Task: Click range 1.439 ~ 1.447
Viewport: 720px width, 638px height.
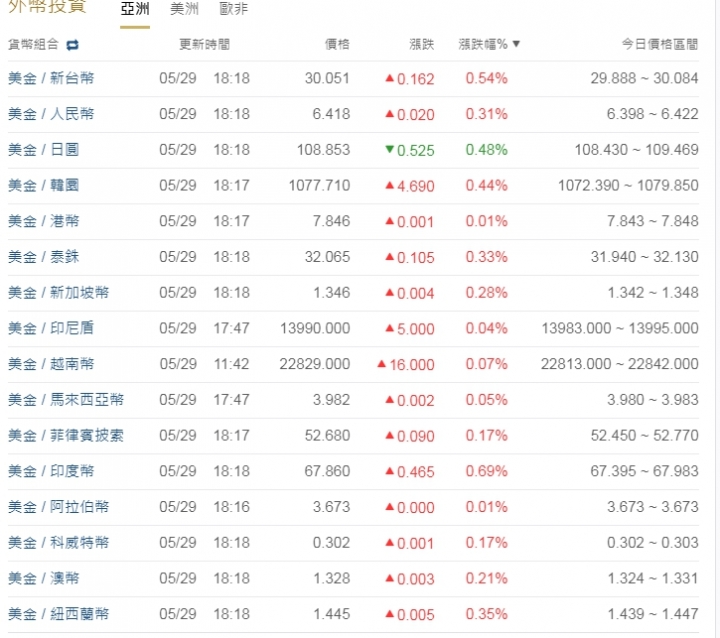Action: pyautogui.click(x=652, y=614)
